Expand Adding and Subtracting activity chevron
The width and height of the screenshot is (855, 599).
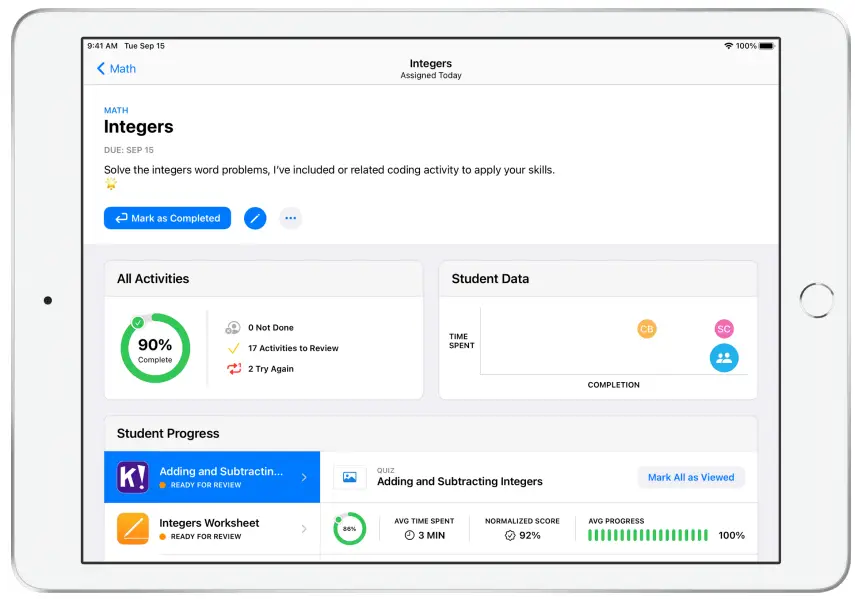(304, 477)
